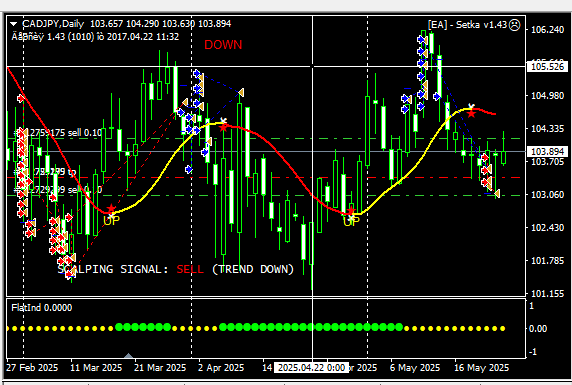Click the orange trade-close arrow at the dashed blue lines' tip
Screen dimensions: 572x385
240,92
